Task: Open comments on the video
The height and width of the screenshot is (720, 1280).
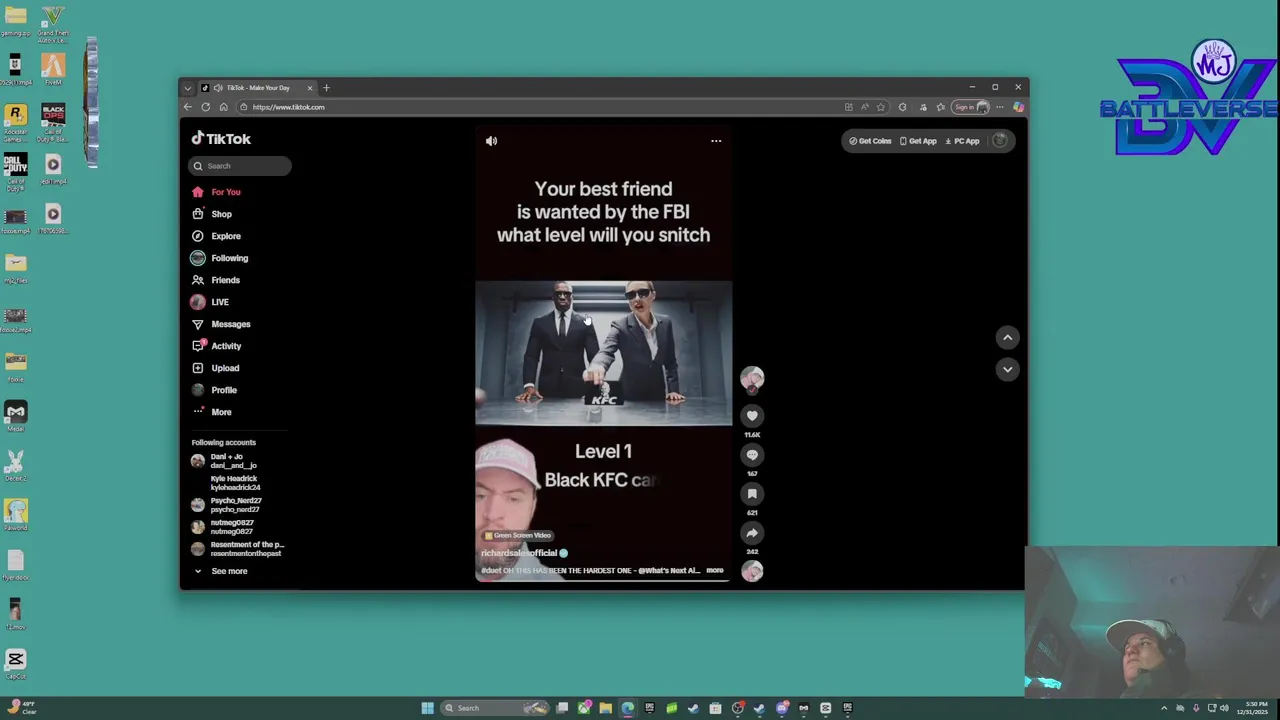Action: point(752,455)
